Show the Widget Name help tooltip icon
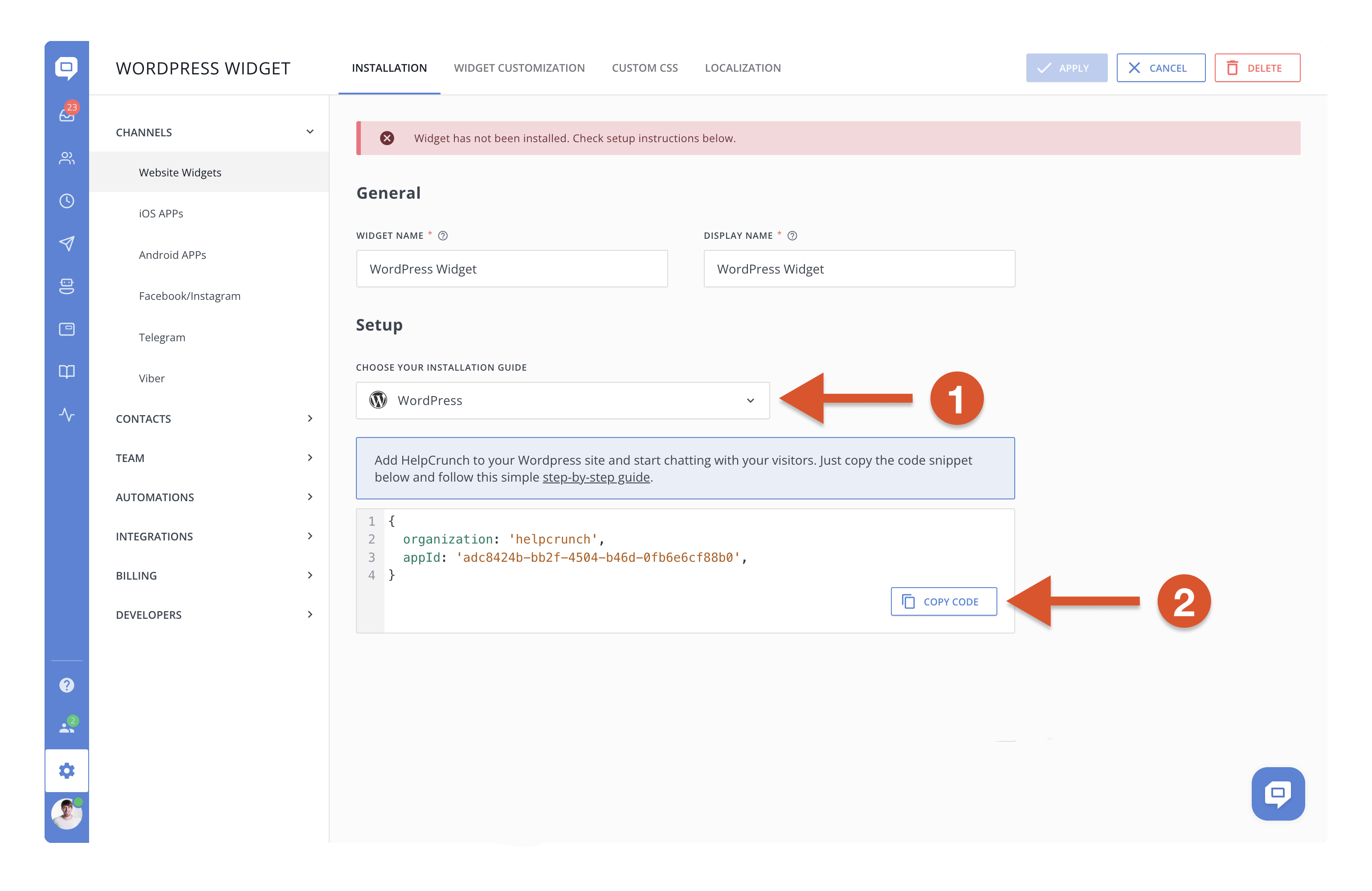The height and width of the screenshot is (891, 1372). [x=443, y=235]
